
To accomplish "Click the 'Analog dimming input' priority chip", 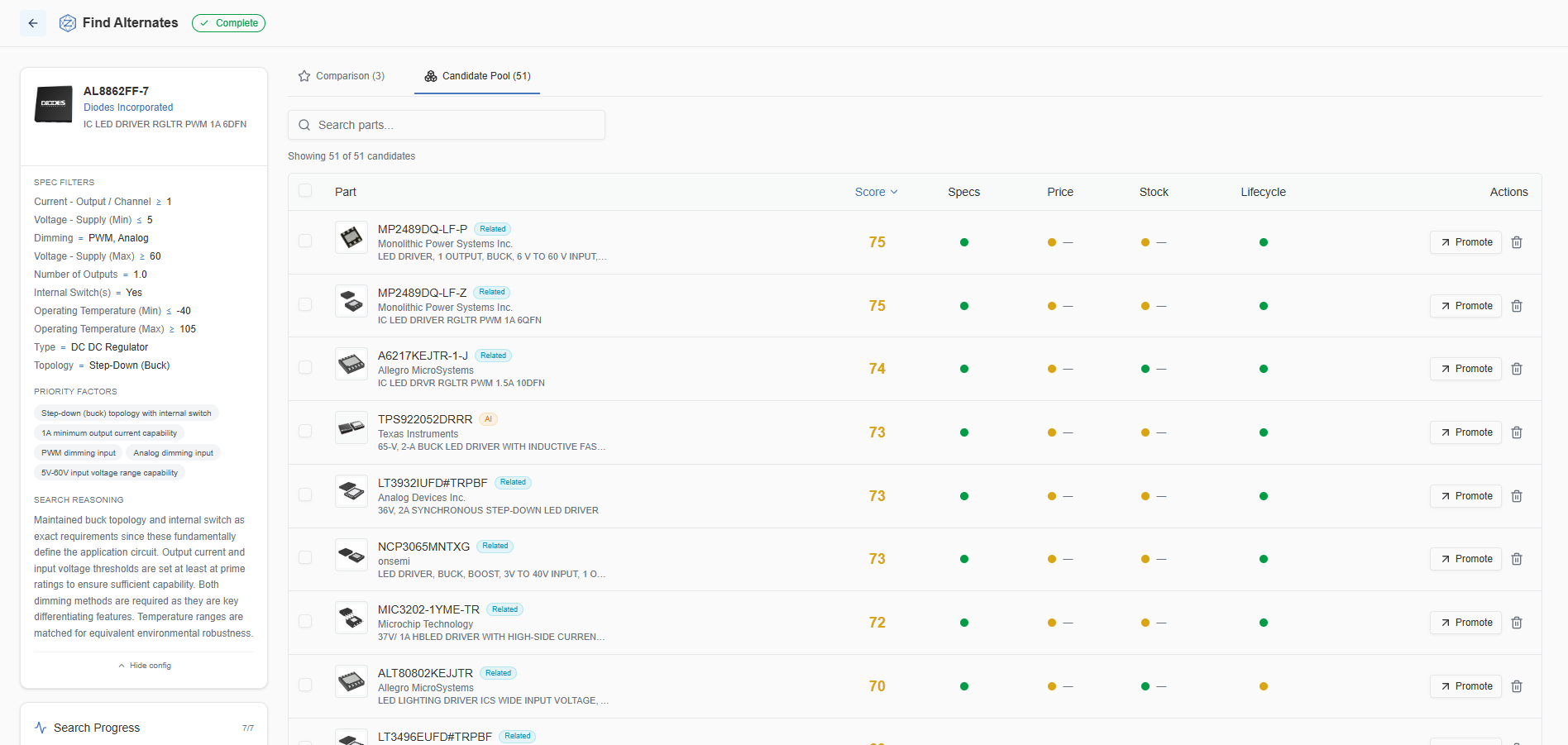I will coord(174,453).
